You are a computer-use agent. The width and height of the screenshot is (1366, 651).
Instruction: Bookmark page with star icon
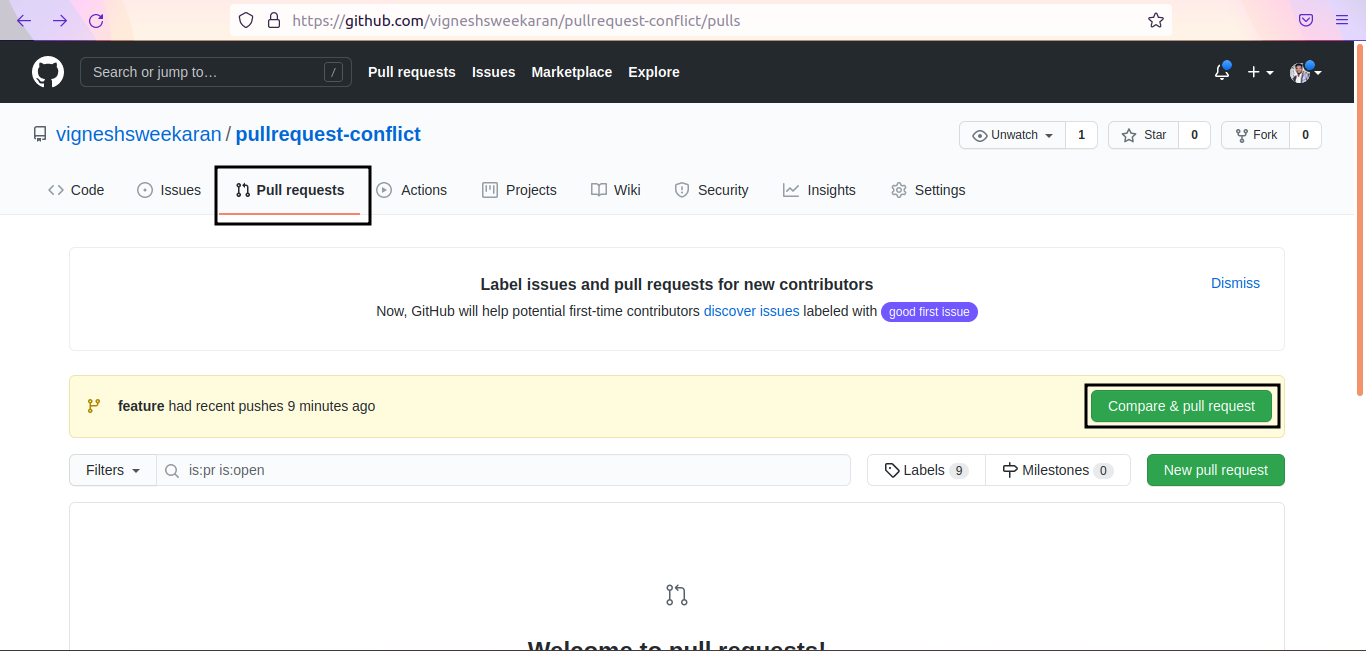click(1155, 20)
